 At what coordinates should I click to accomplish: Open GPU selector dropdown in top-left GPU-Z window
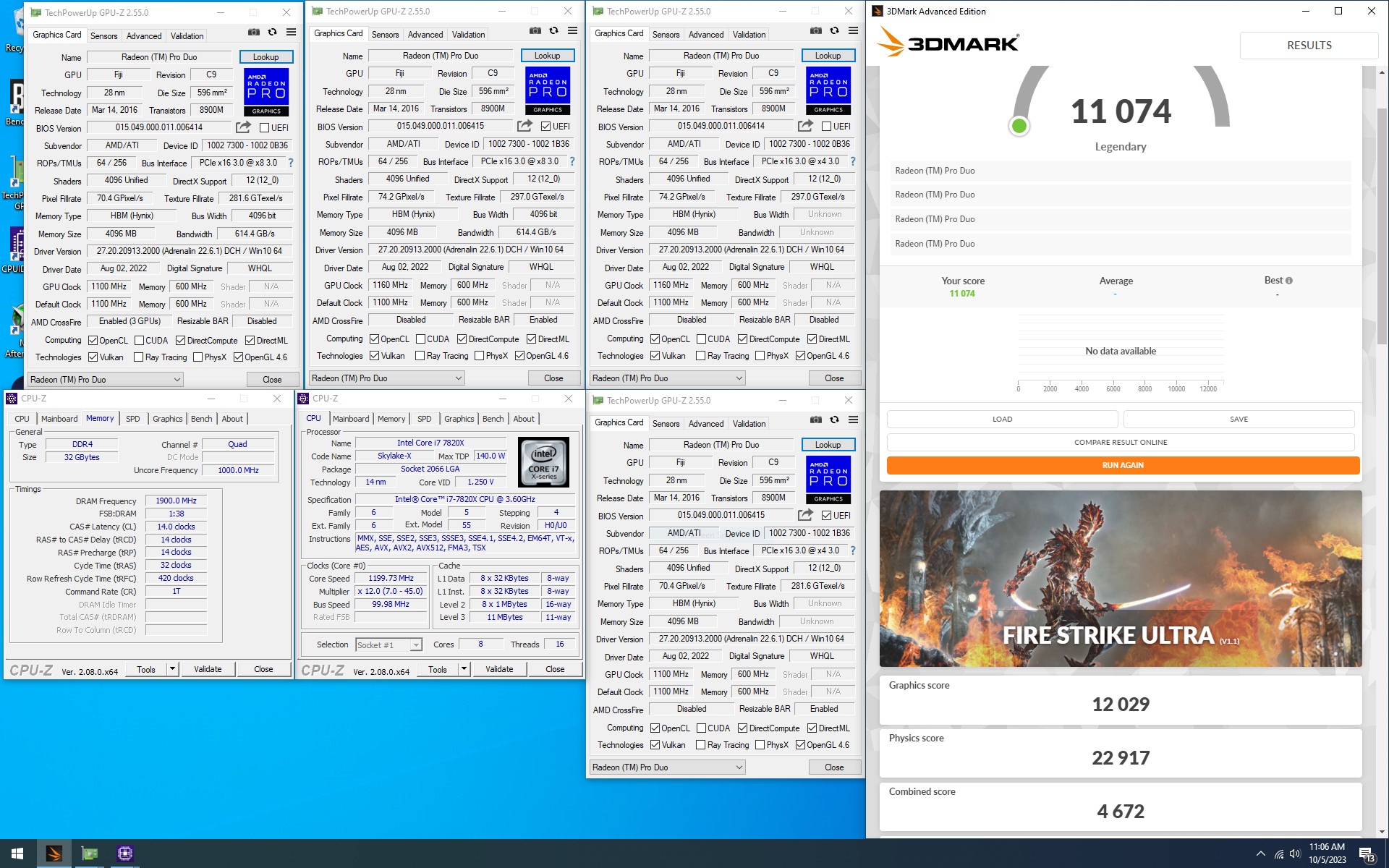[106, 380]
